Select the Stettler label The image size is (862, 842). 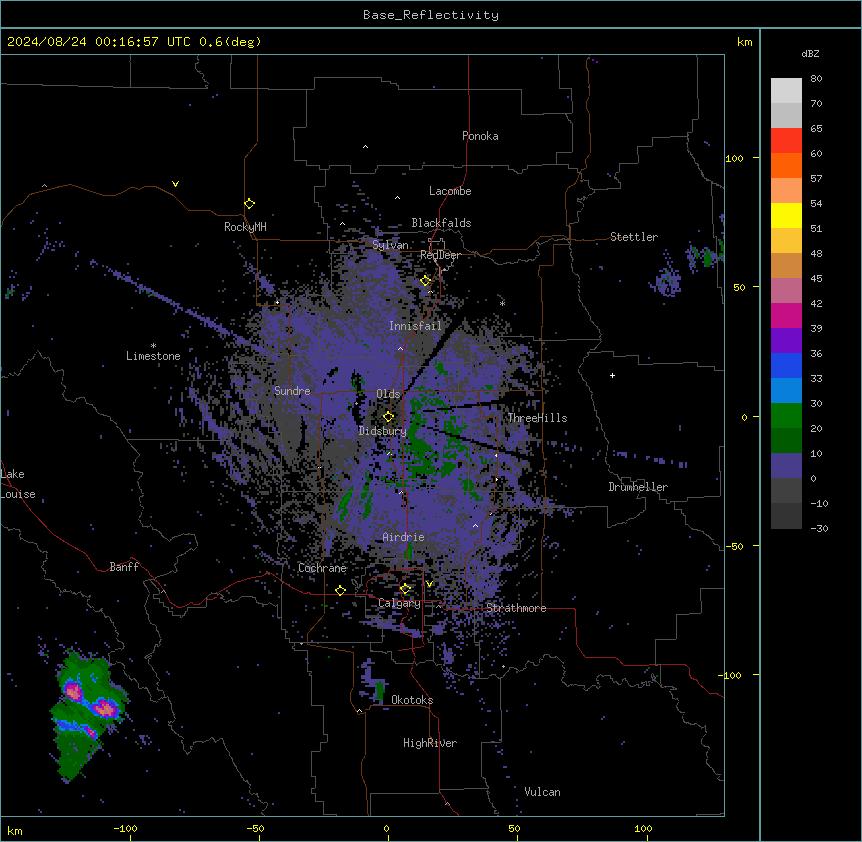click(634, 237)
